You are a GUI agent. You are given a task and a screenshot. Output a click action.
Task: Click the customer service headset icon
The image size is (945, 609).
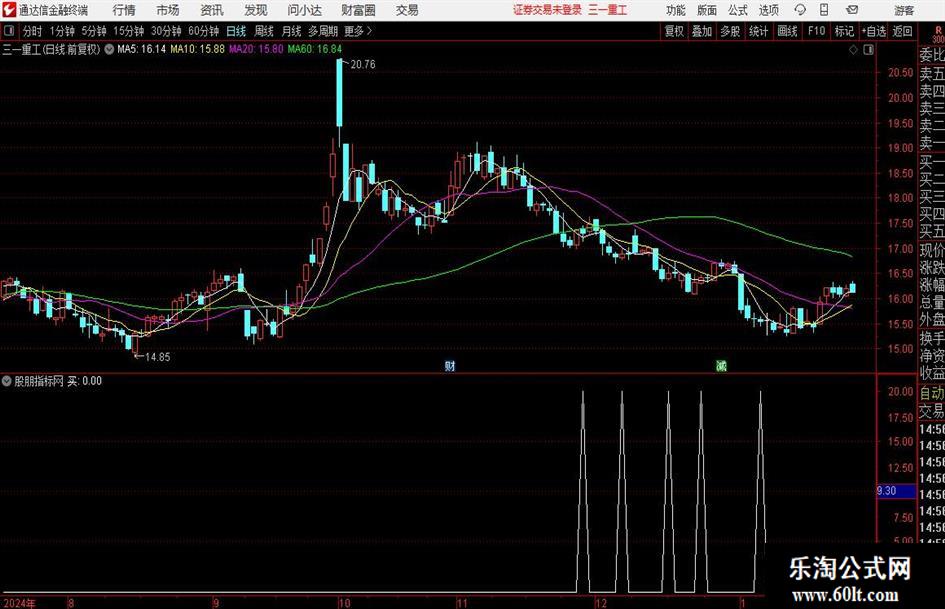800,10
